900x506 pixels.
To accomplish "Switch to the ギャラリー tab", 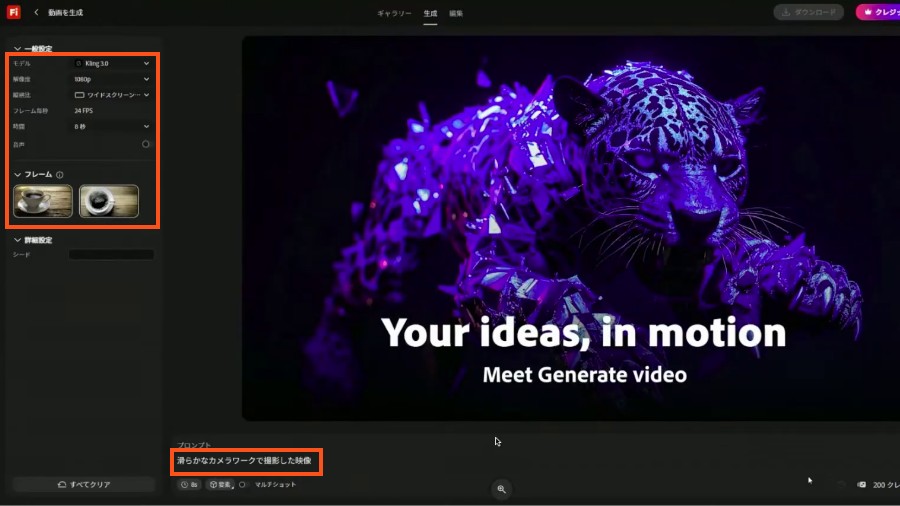I will pyautogui.click(x=394, y=13).
